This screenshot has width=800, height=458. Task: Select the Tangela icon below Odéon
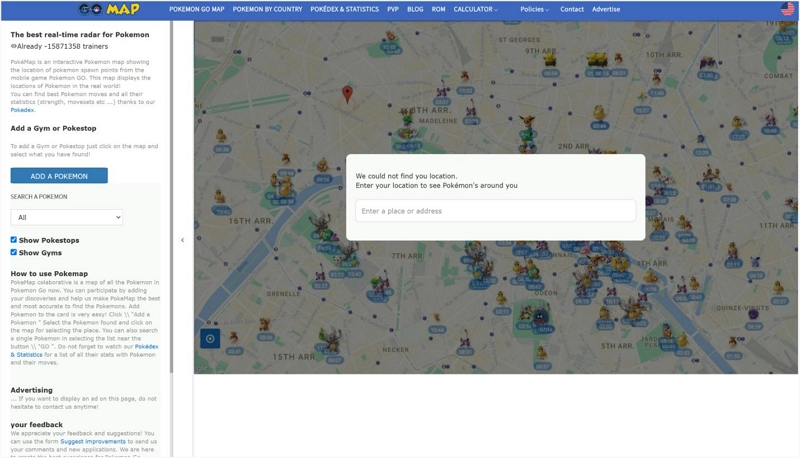tap(540, 318)
